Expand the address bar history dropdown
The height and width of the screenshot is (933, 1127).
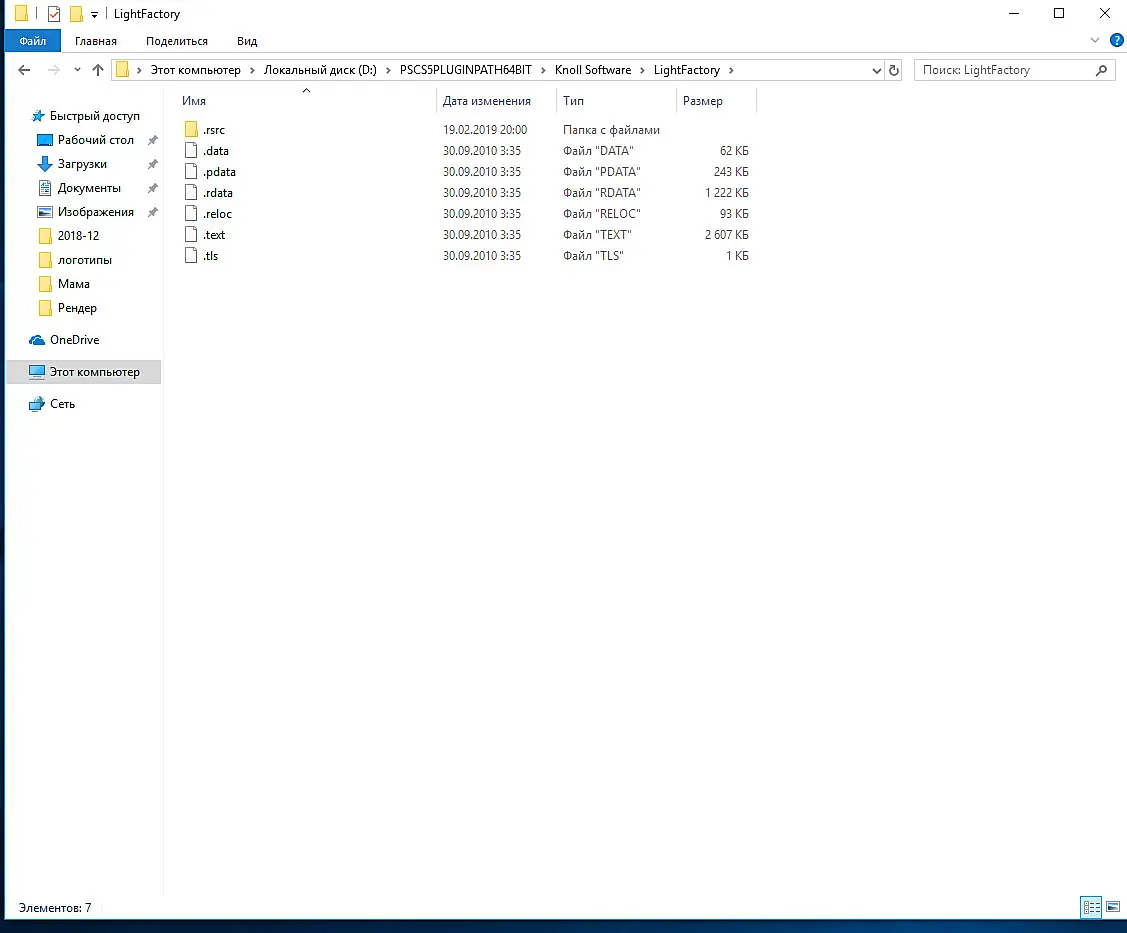tap(876, 70)
